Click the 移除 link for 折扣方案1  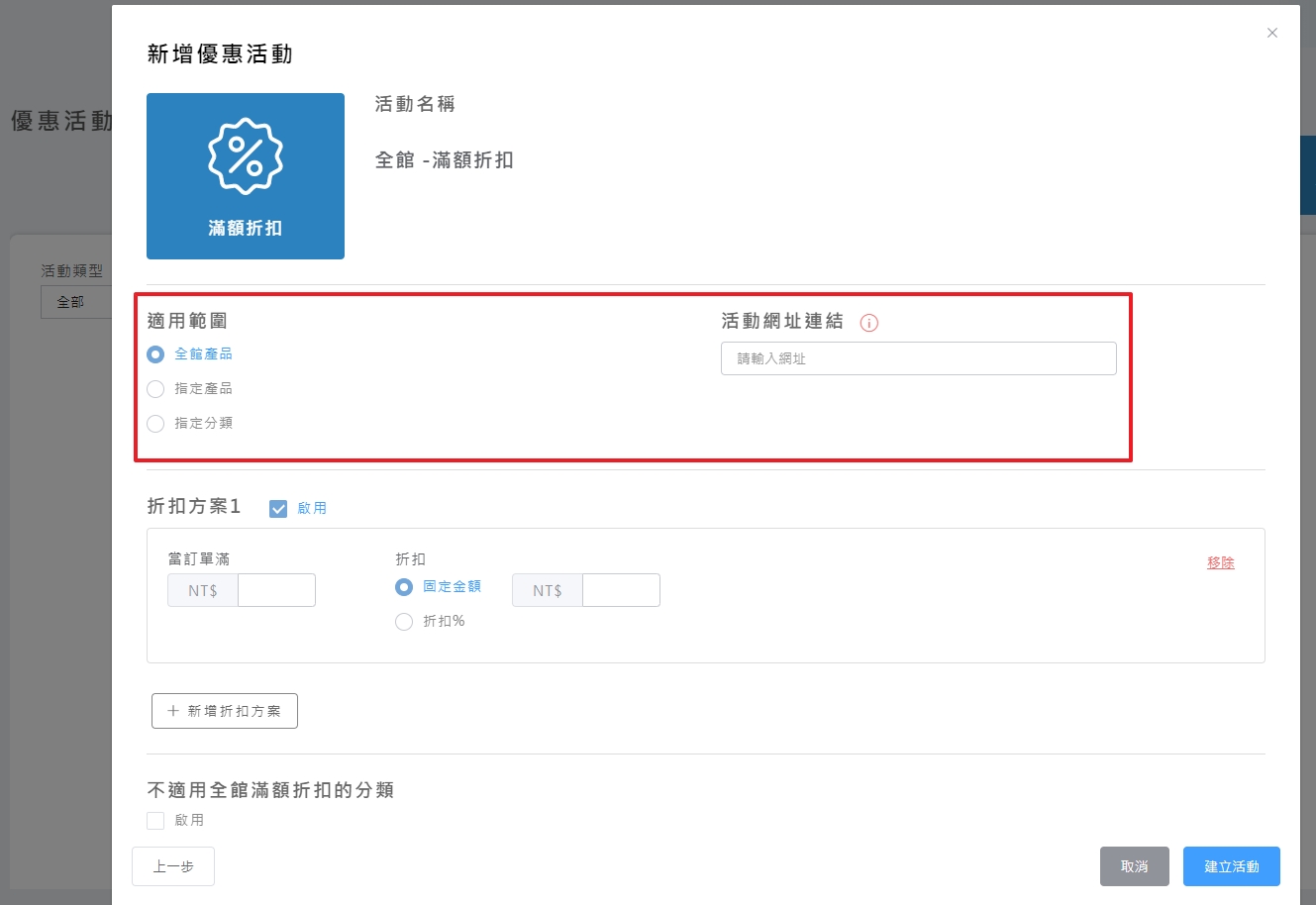pos(1220,562)
